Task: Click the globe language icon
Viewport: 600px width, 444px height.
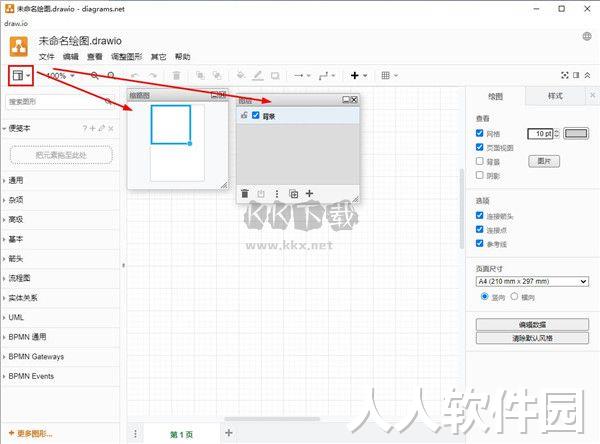Action: click(x=587, y=36)
